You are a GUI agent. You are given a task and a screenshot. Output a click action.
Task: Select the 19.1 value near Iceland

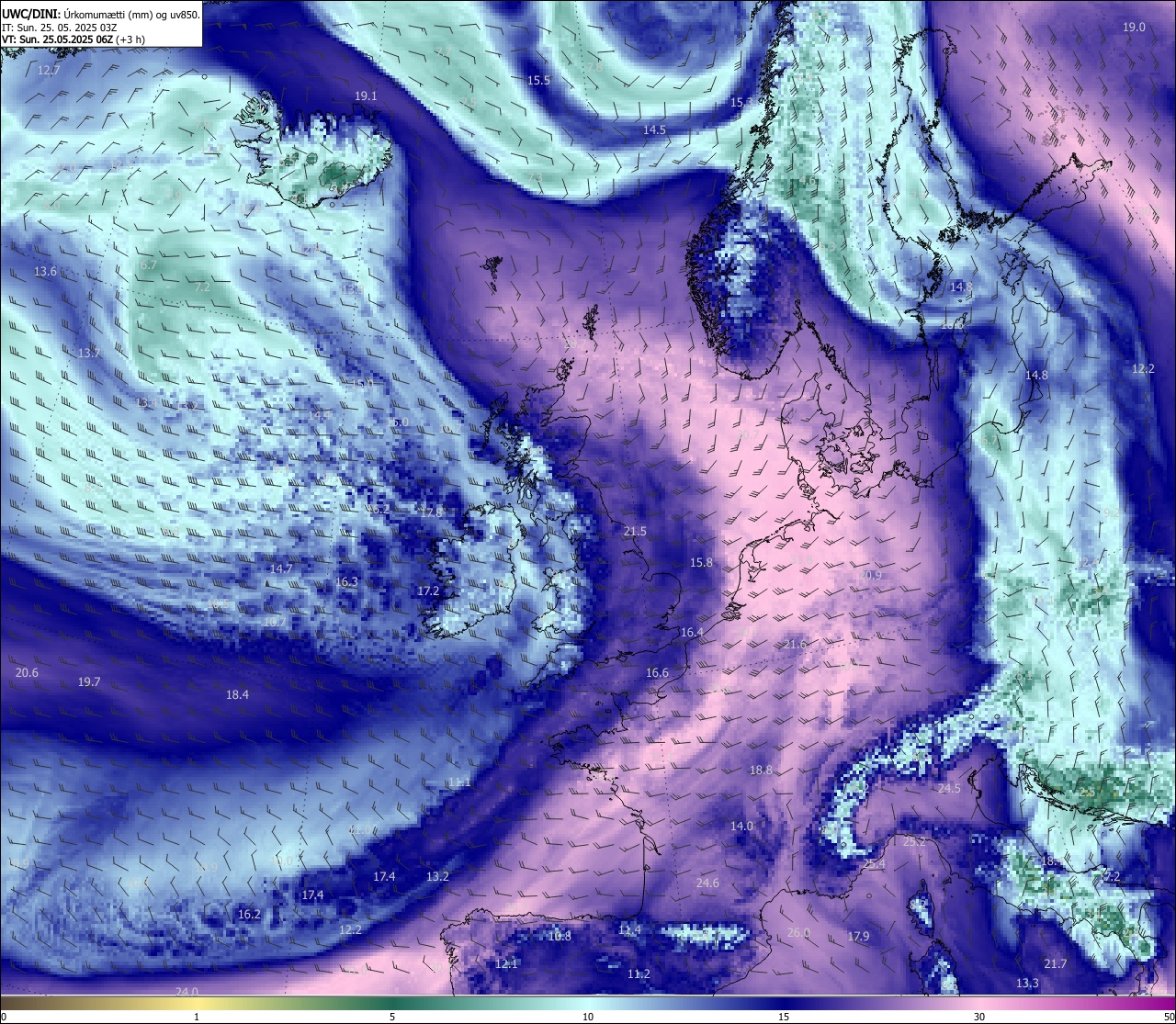point(366,96)
